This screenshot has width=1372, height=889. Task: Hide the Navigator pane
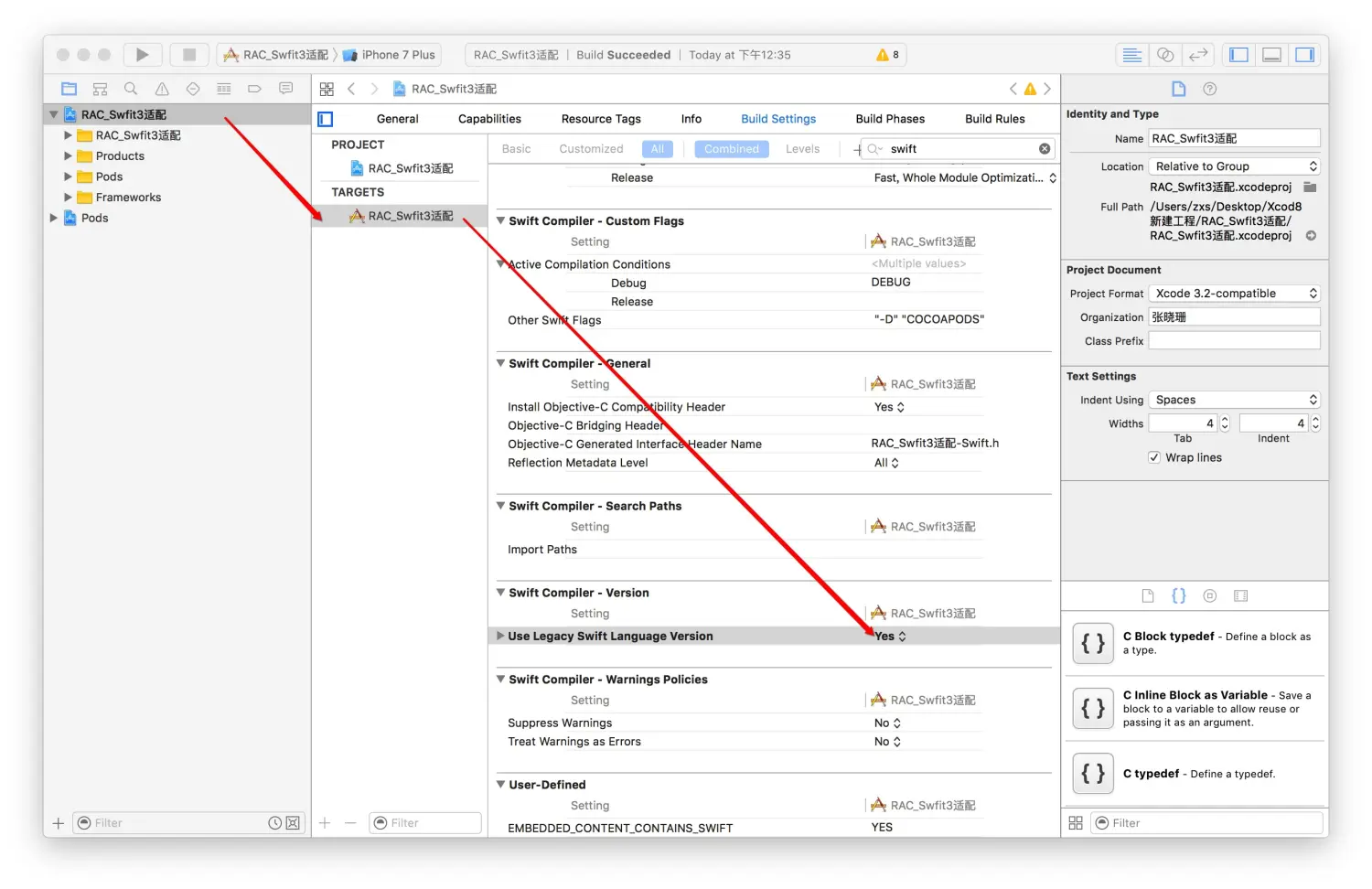pyautogui.click(x=1238, y=55)
